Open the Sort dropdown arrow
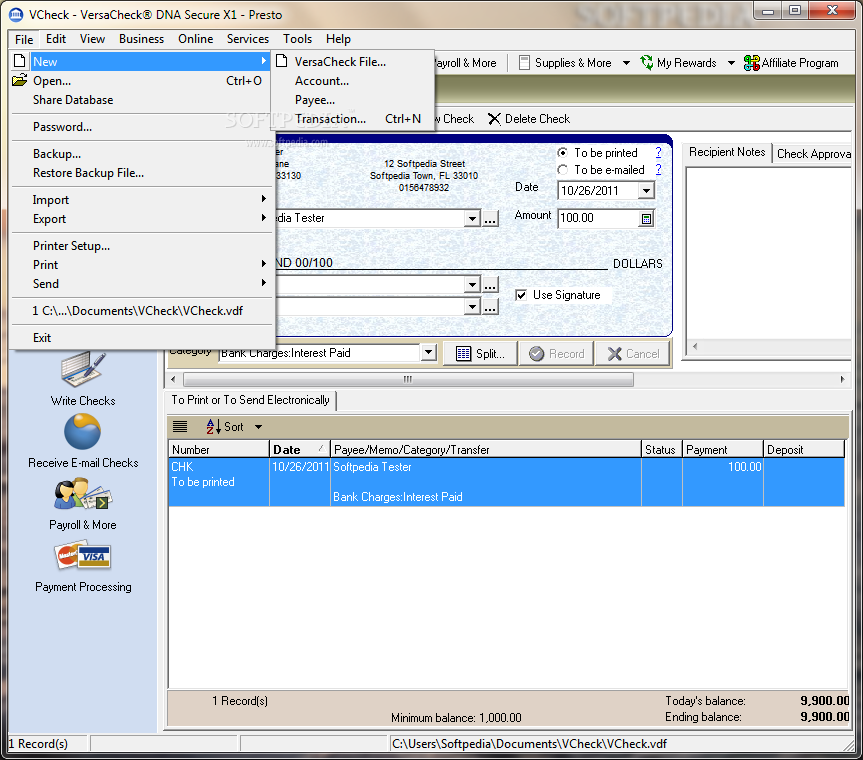 tap(258, 427)
